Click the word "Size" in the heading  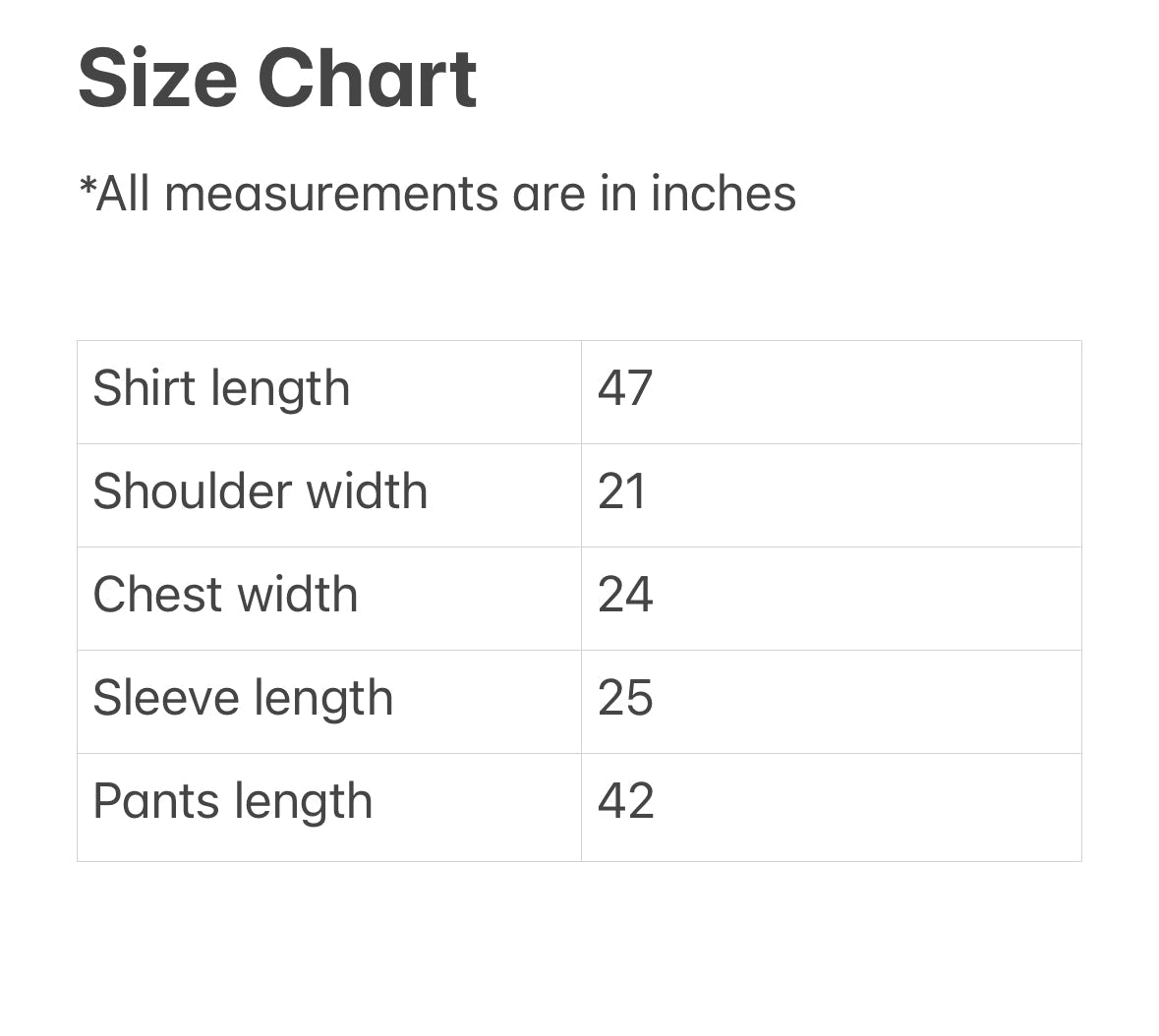[x=157, y=79]
